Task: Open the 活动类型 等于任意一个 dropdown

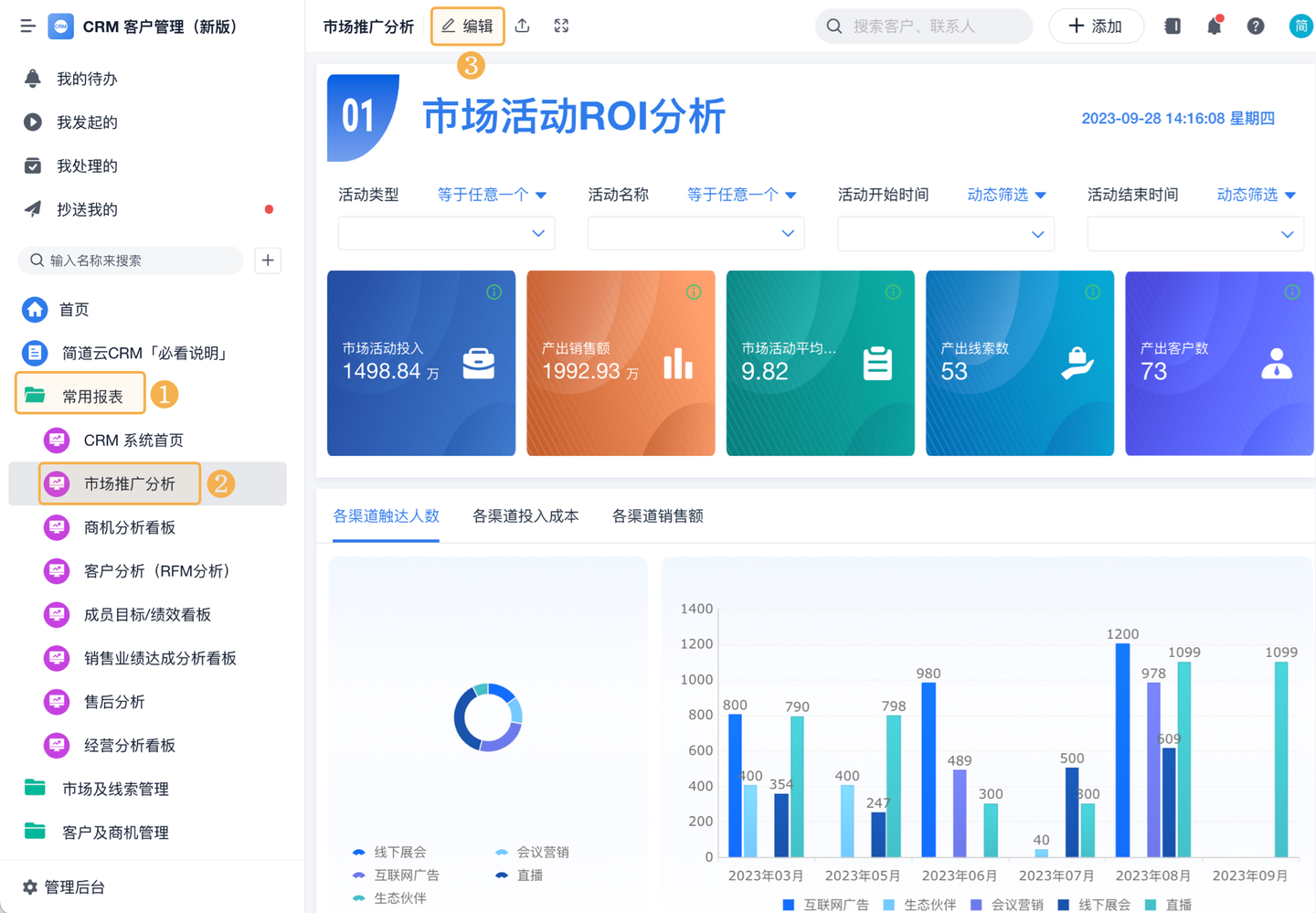Action: [x=492, y=194]
